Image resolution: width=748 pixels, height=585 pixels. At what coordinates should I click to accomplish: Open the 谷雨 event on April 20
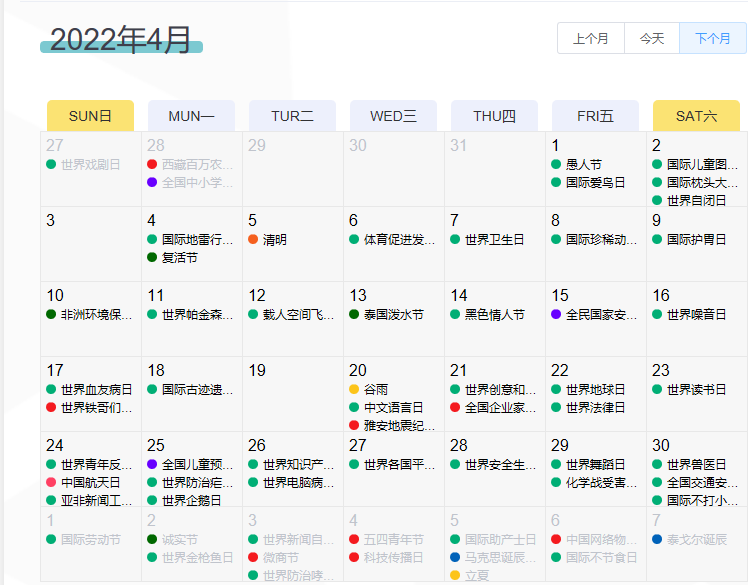tap(376, 389)
